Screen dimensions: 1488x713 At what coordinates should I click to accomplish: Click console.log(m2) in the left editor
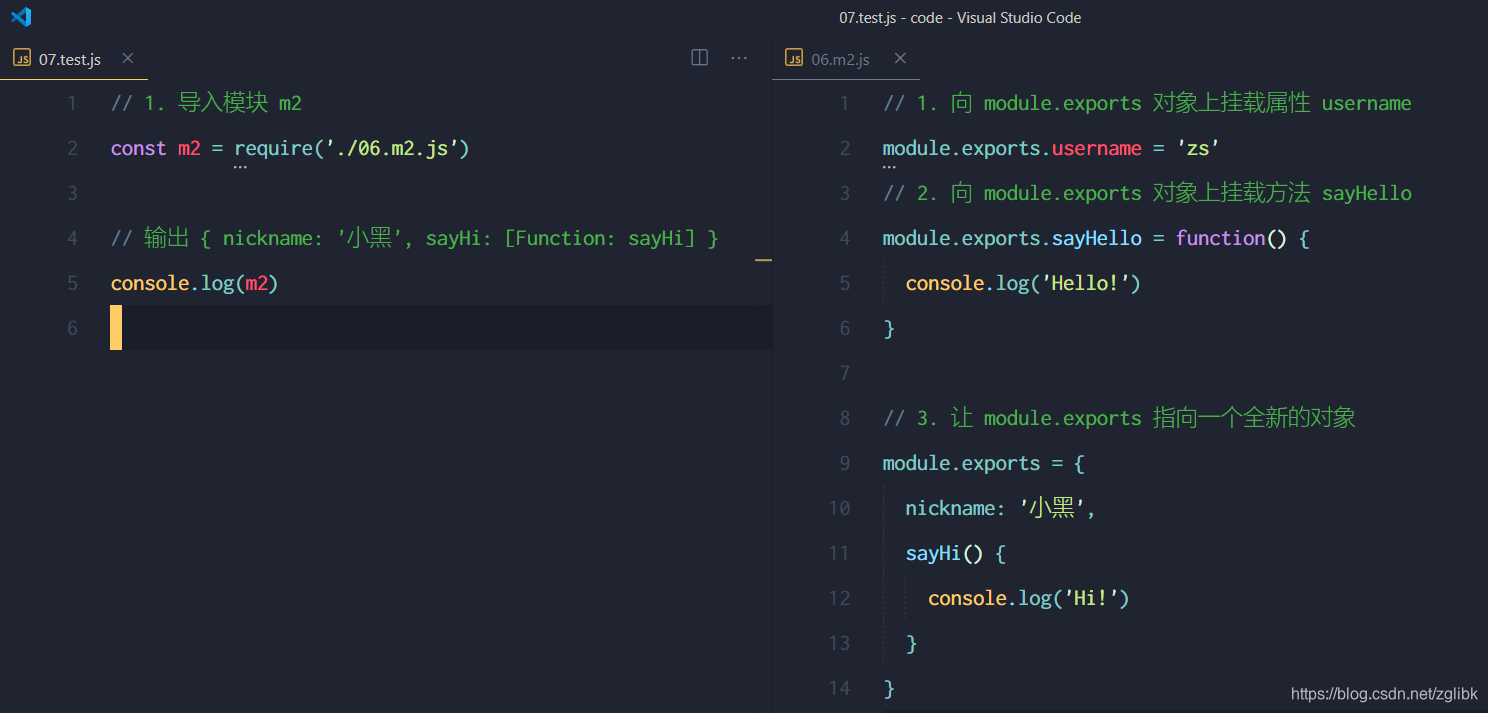click(x=194, y=283)
